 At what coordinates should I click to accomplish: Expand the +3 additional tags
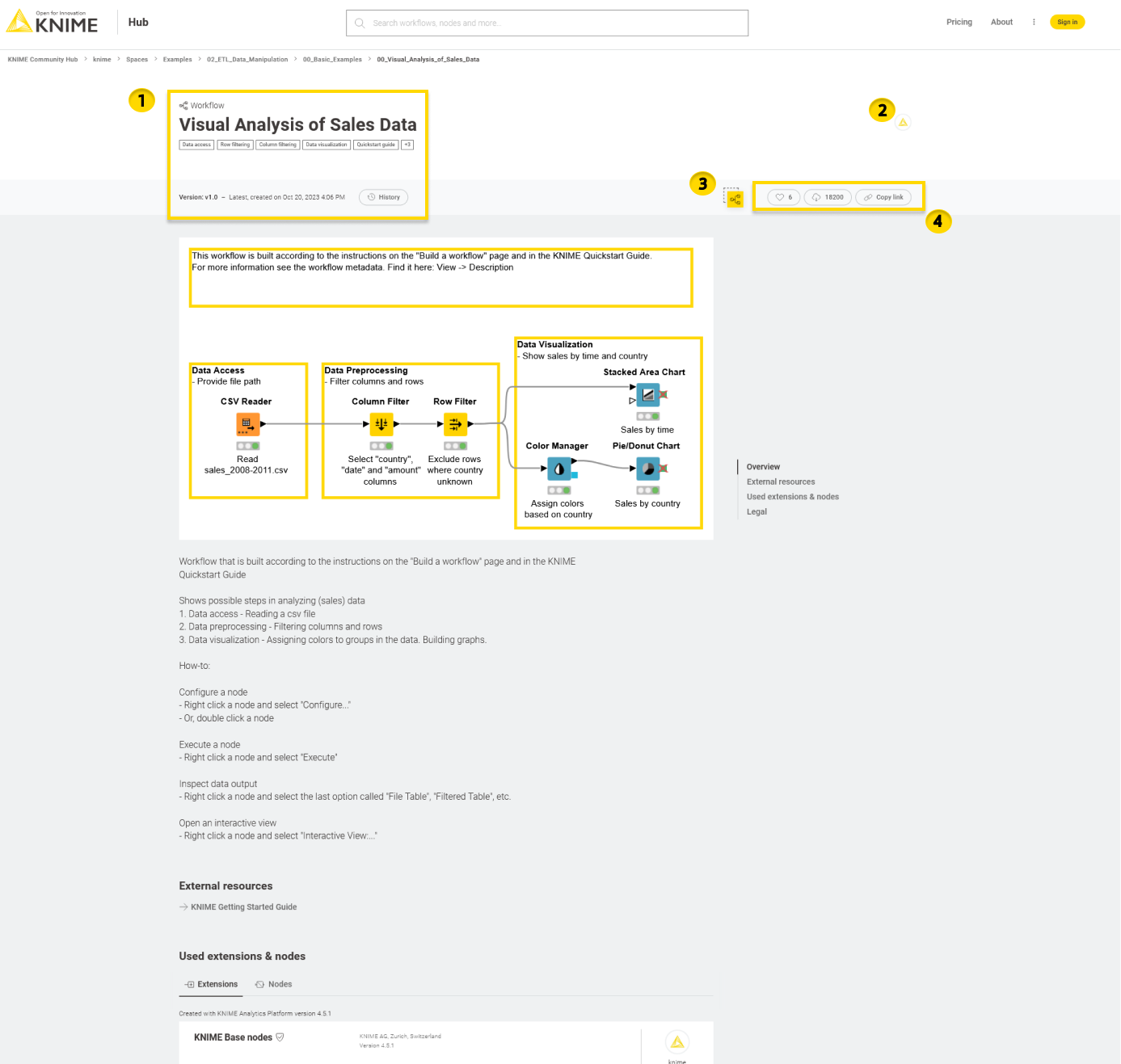(x=407, y=145)
